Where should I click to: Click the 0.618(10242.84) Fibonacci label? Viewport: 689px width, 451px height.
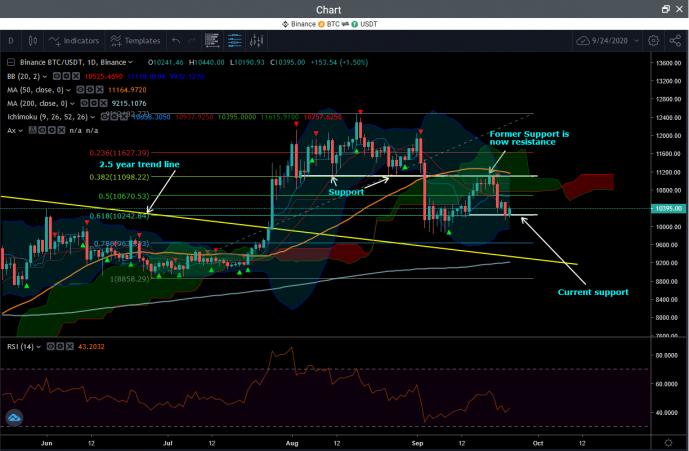pyautogui.click(x=120, y=216)
